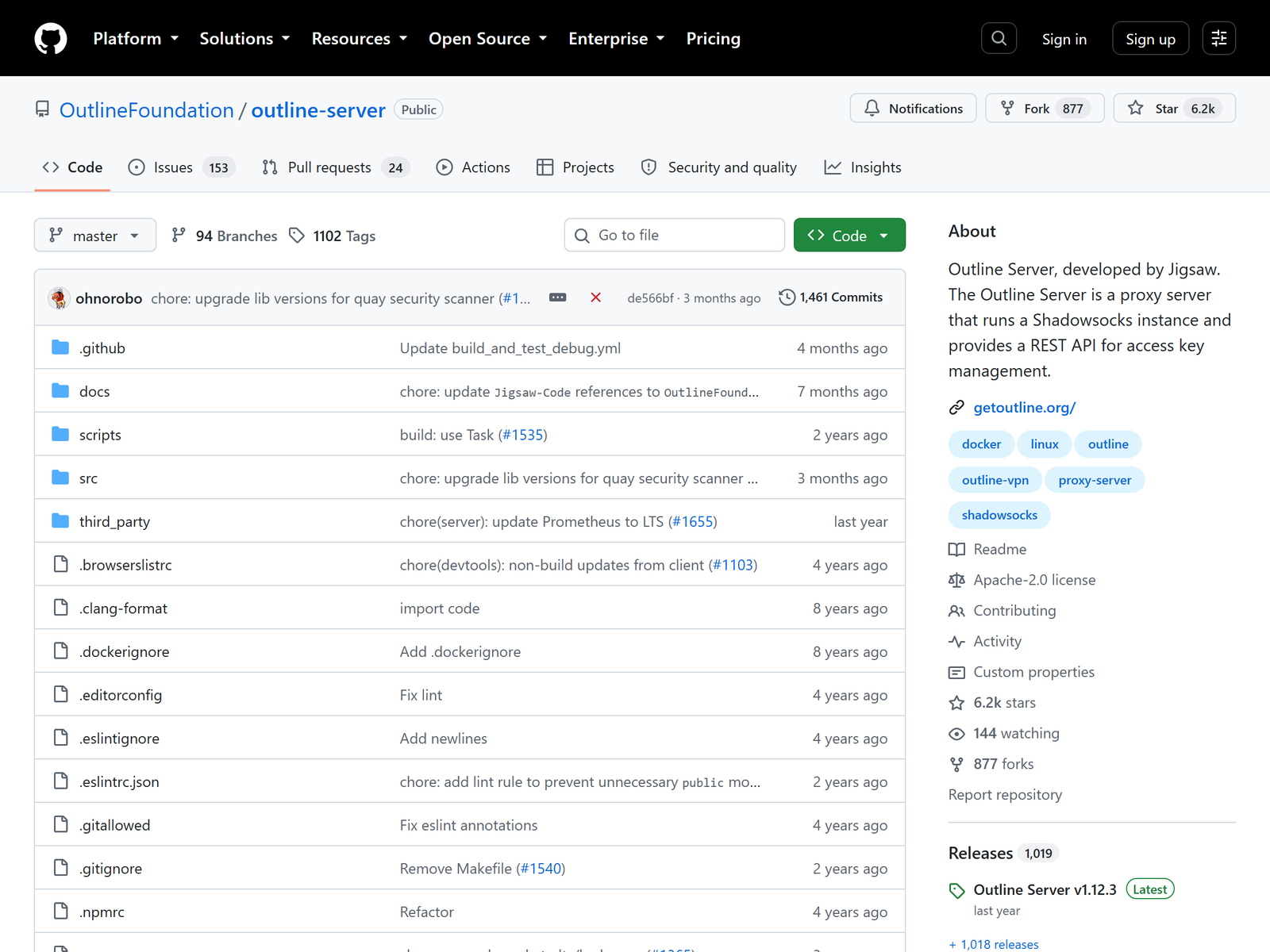1270x952 pixels.
Task: Star the repository with Star button
Action: (1175, 109)
